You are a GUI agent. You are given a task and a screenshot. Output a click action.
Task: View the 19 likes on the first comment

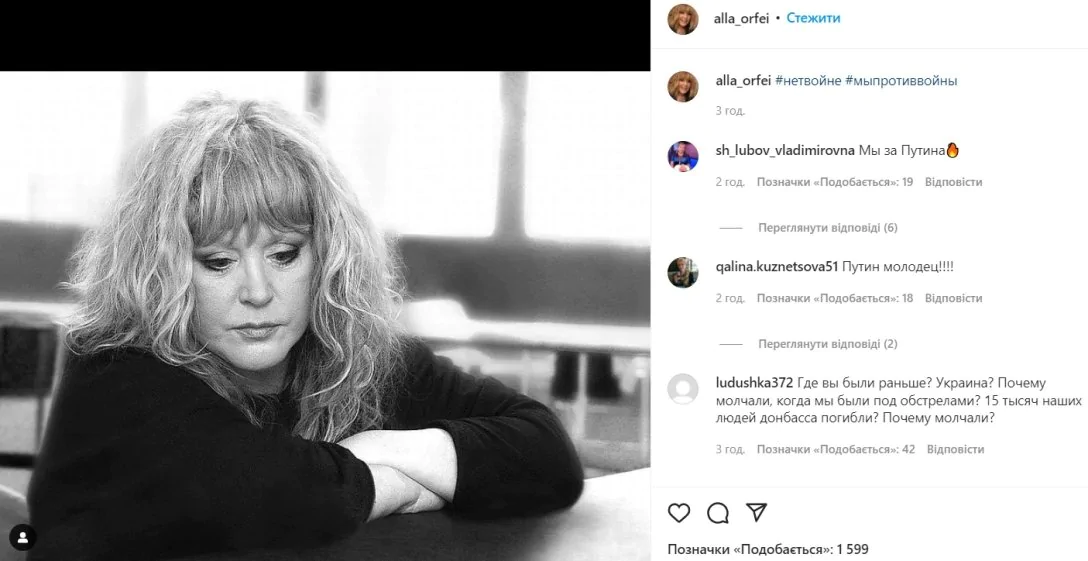[834, 182]
